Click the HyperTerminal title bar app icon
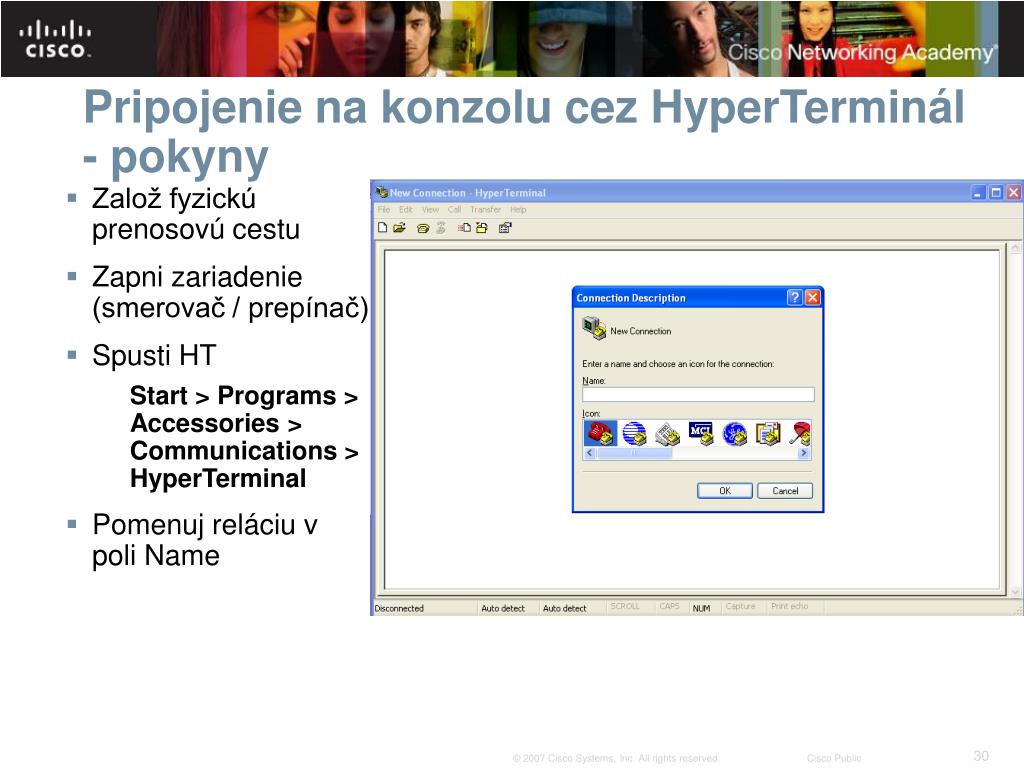The image size is (1024, 768). (382, 192)
